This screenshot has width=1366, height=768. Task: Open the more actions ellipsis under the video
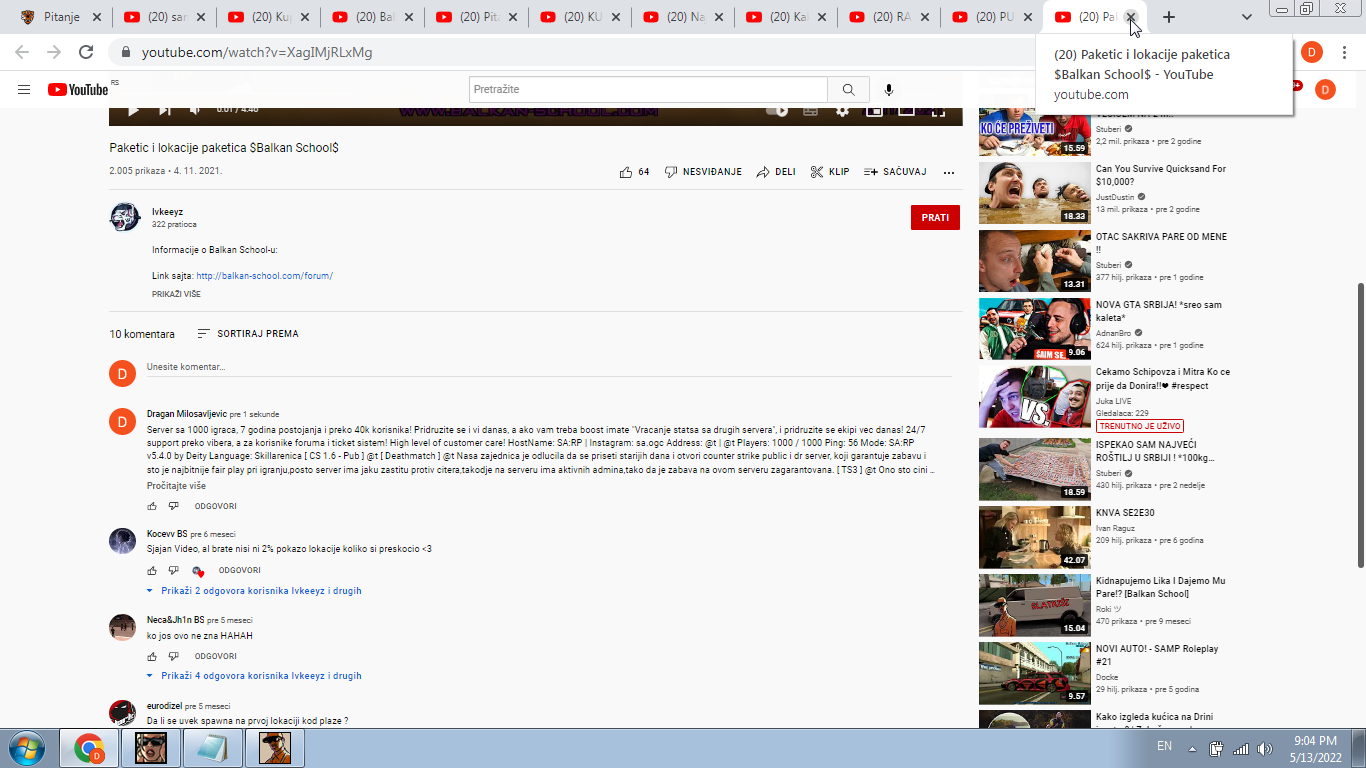pyautogui.click(x=949, y=172)
